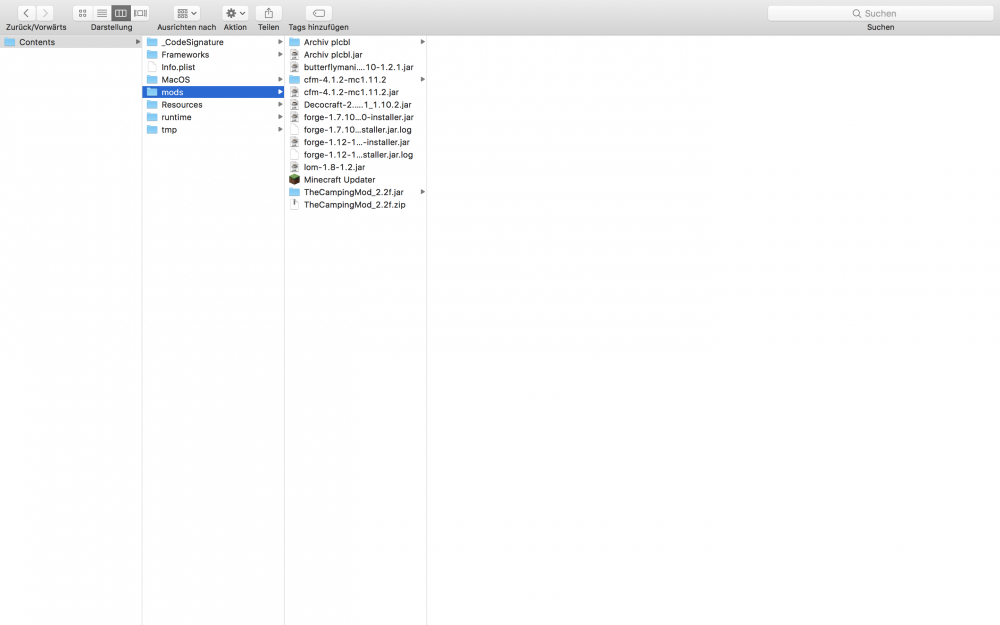Image resolution: width=1000 pixels, height=625 pixels.
Task: Select the MacOS folder icon
Action: tap(152, 80)
